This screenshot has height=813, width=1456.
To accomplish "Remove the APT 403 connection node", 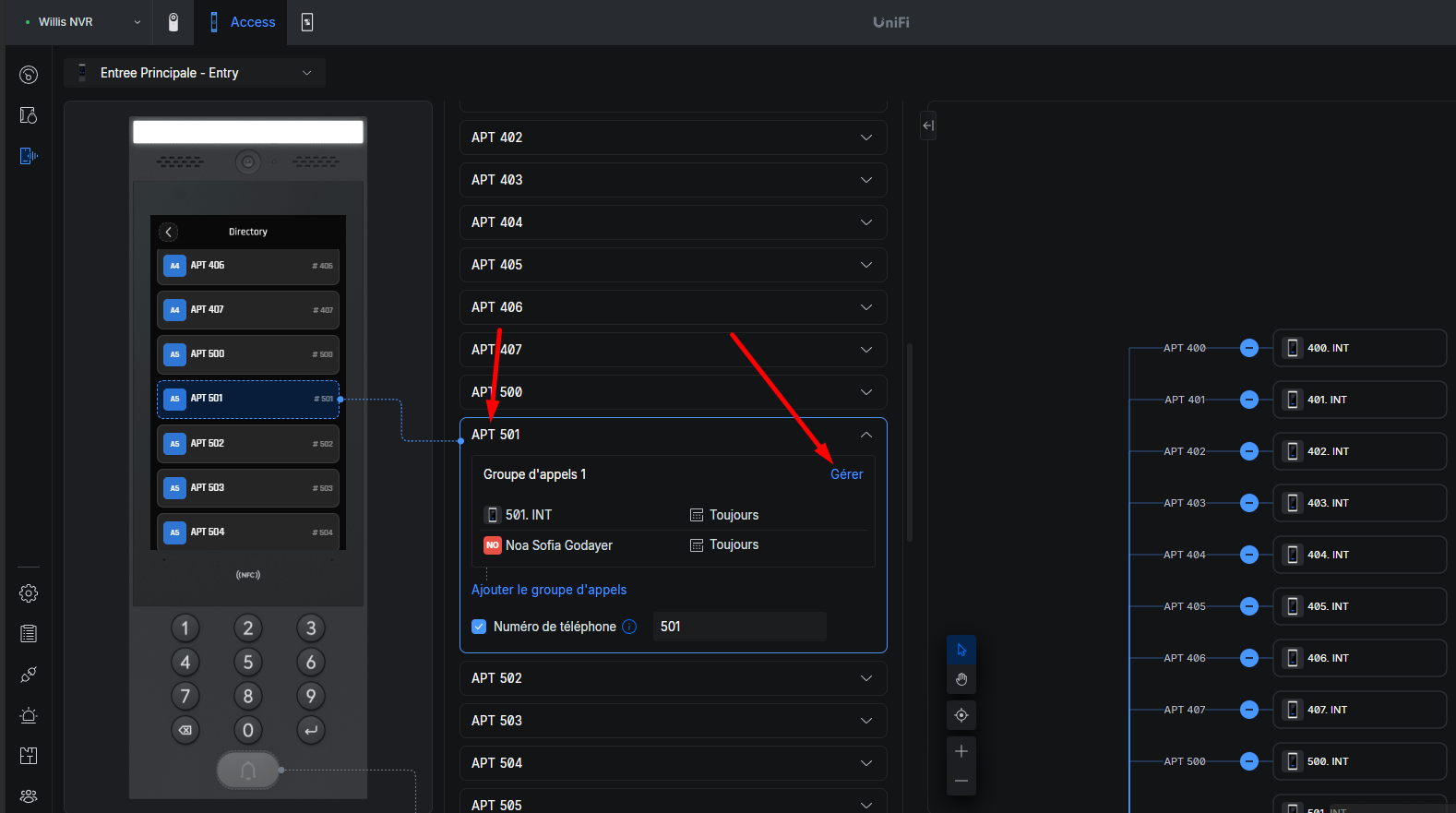I will (1249, 503).
